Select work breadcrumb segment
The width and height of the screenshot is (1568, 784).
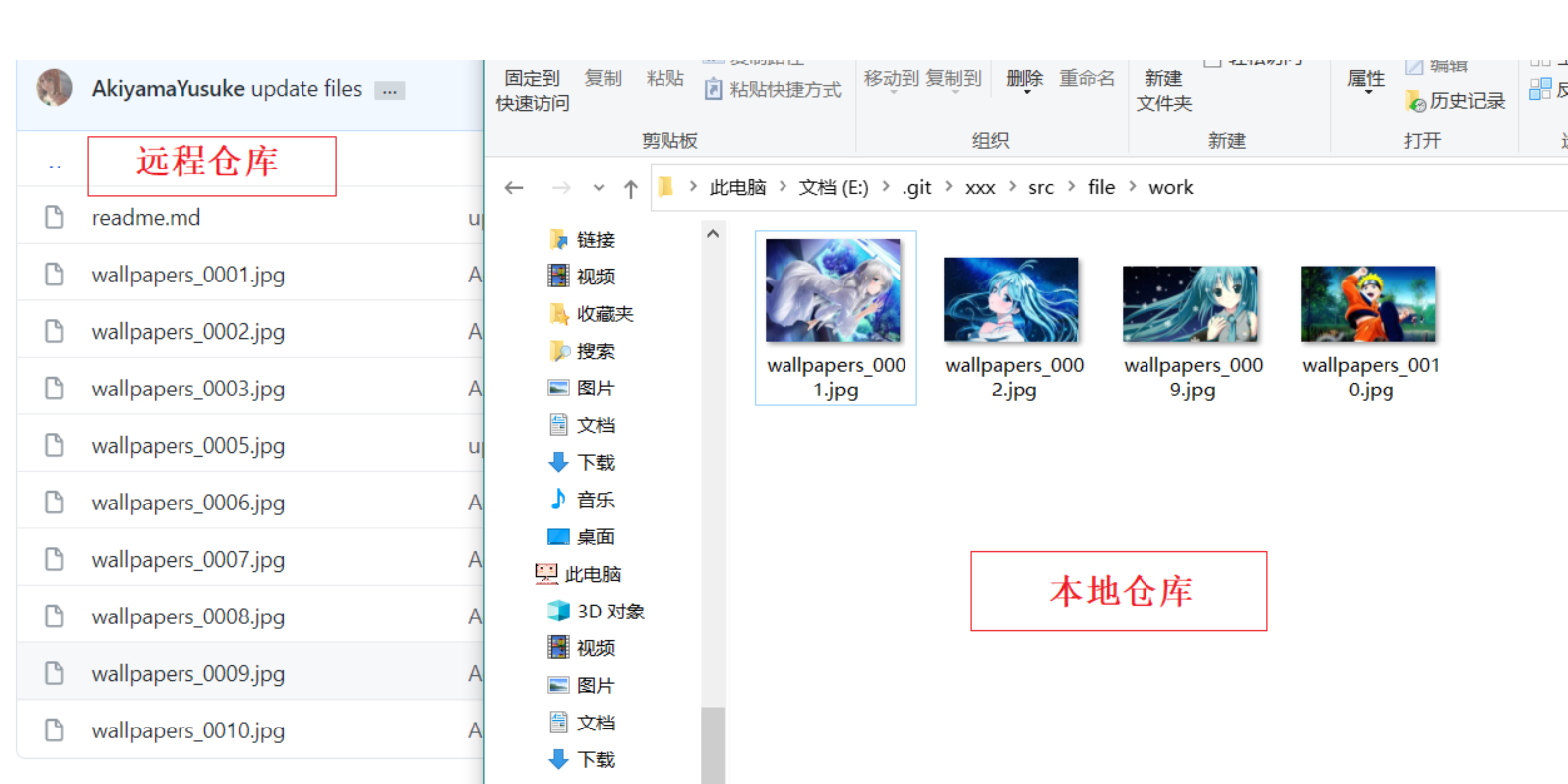click(x=1171, y=187)
